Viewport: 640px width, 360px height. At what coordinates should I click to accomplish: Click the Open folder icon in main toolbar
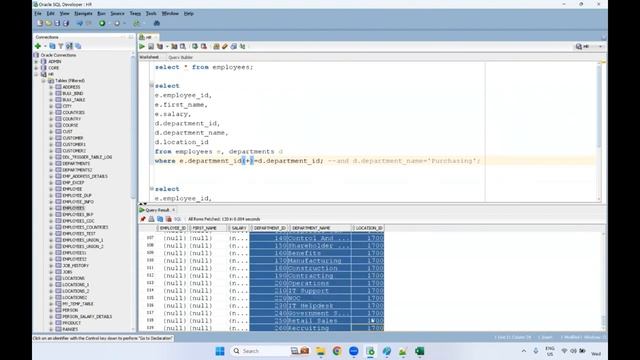point(49,23)
